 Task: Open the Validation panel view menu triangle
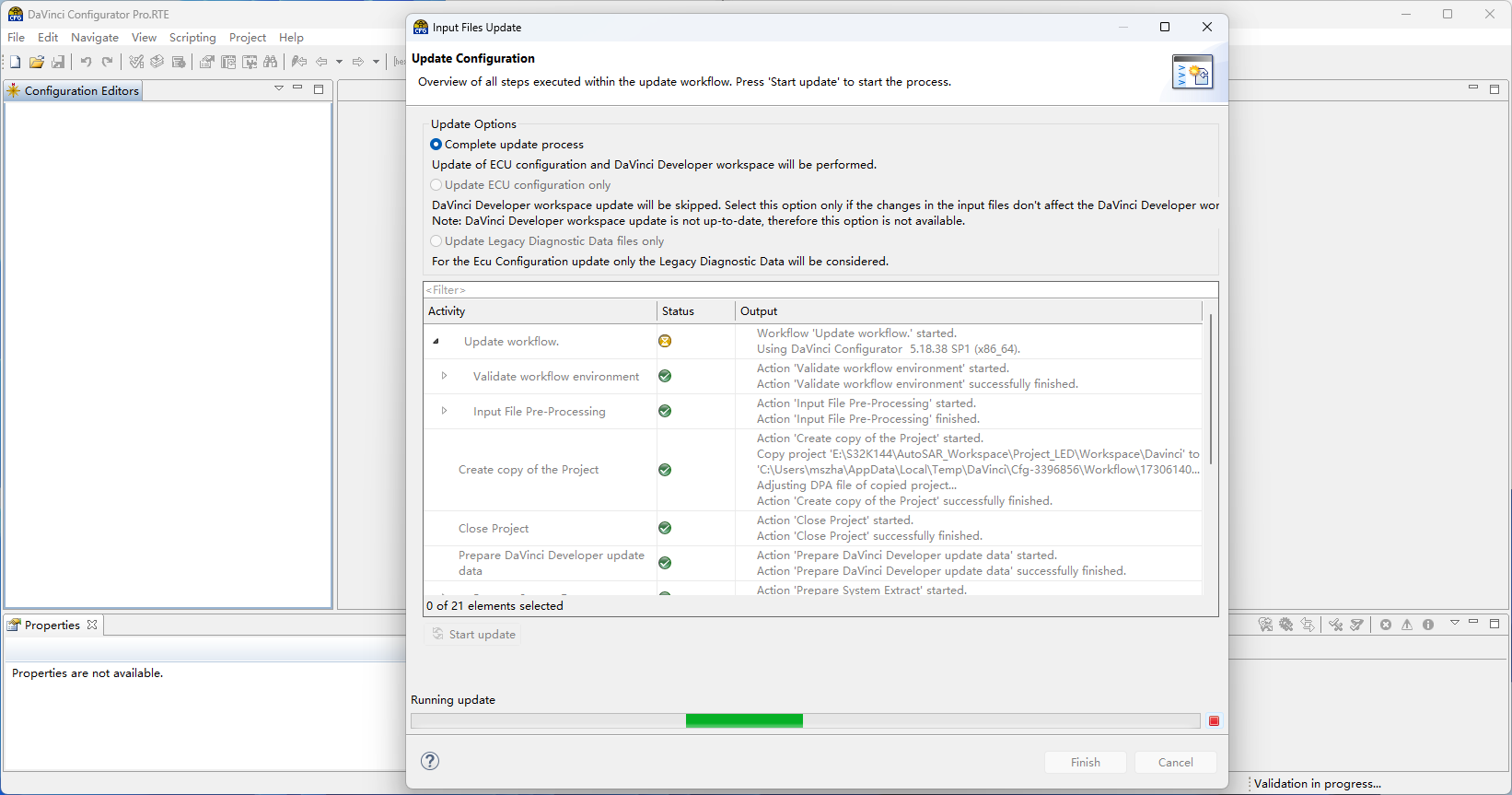tap(1455, 624)
